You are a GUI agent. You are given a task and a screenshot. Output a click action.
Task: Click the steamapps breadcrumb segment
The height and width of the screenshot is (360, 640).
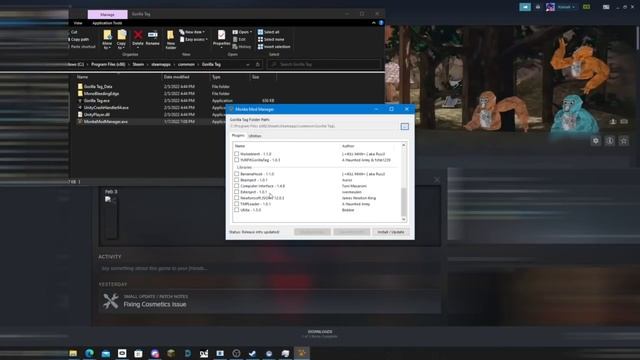pos(161,64)
